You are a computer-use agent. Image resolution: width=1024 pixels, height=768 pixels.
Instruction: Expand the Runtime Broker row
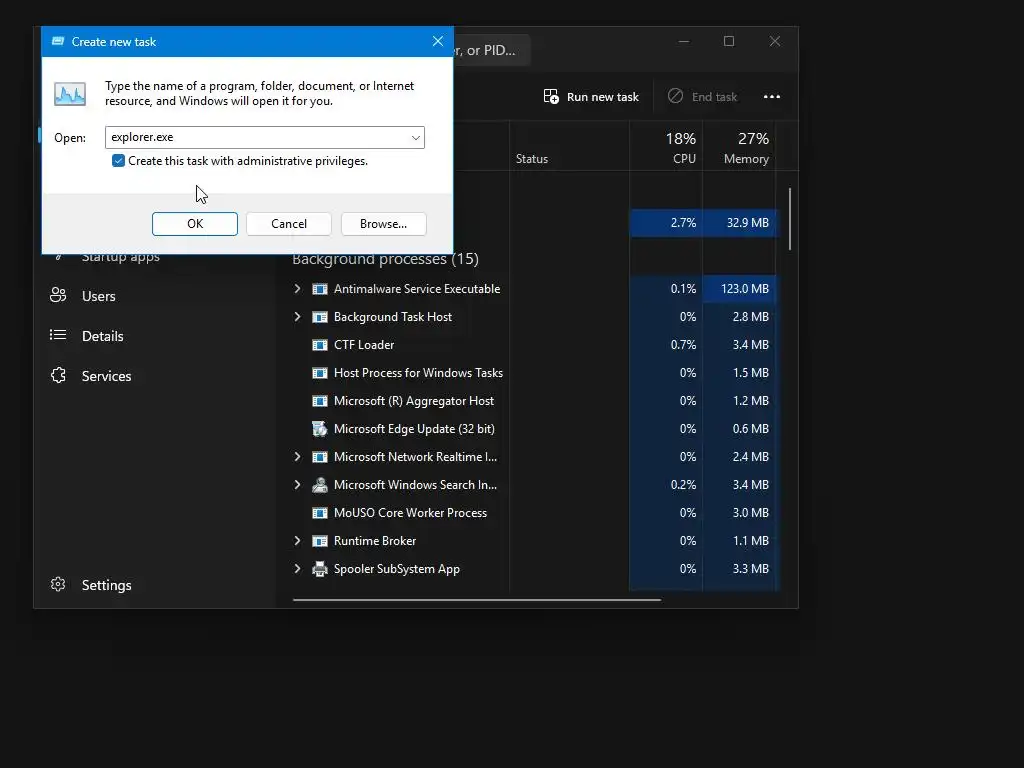297,541
